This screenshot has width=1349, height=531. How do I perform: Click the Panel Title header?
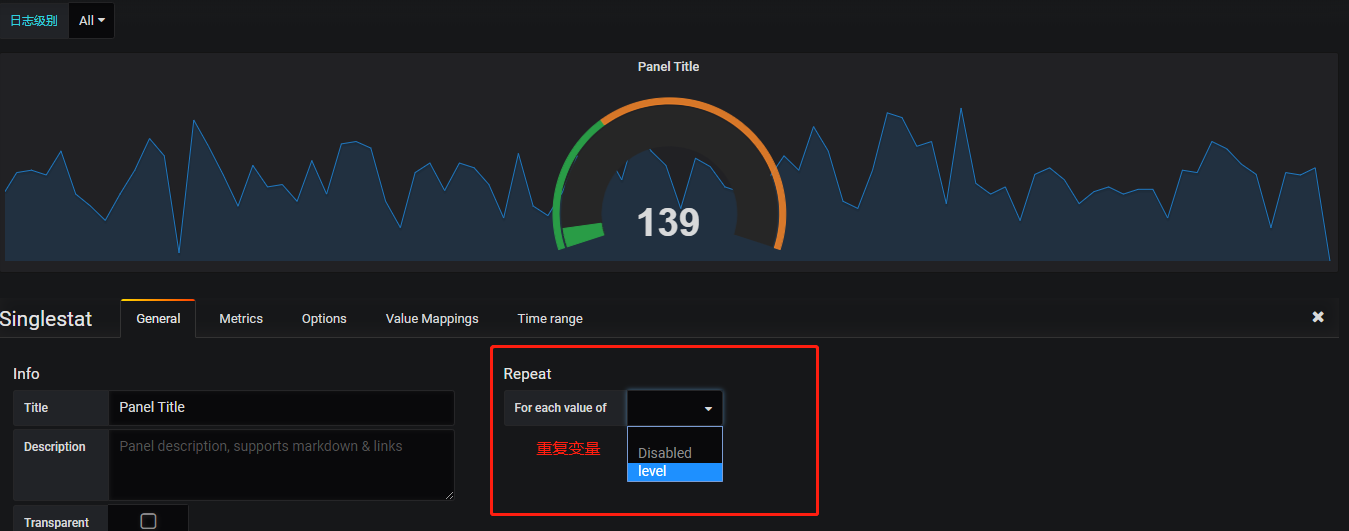(668, 67)
